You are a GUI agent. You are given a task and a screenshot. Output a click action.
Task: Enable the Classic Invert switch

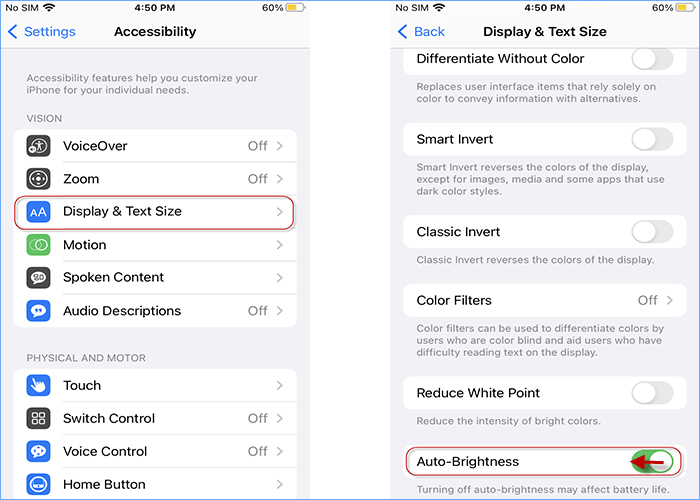click(x=652, y=232)
